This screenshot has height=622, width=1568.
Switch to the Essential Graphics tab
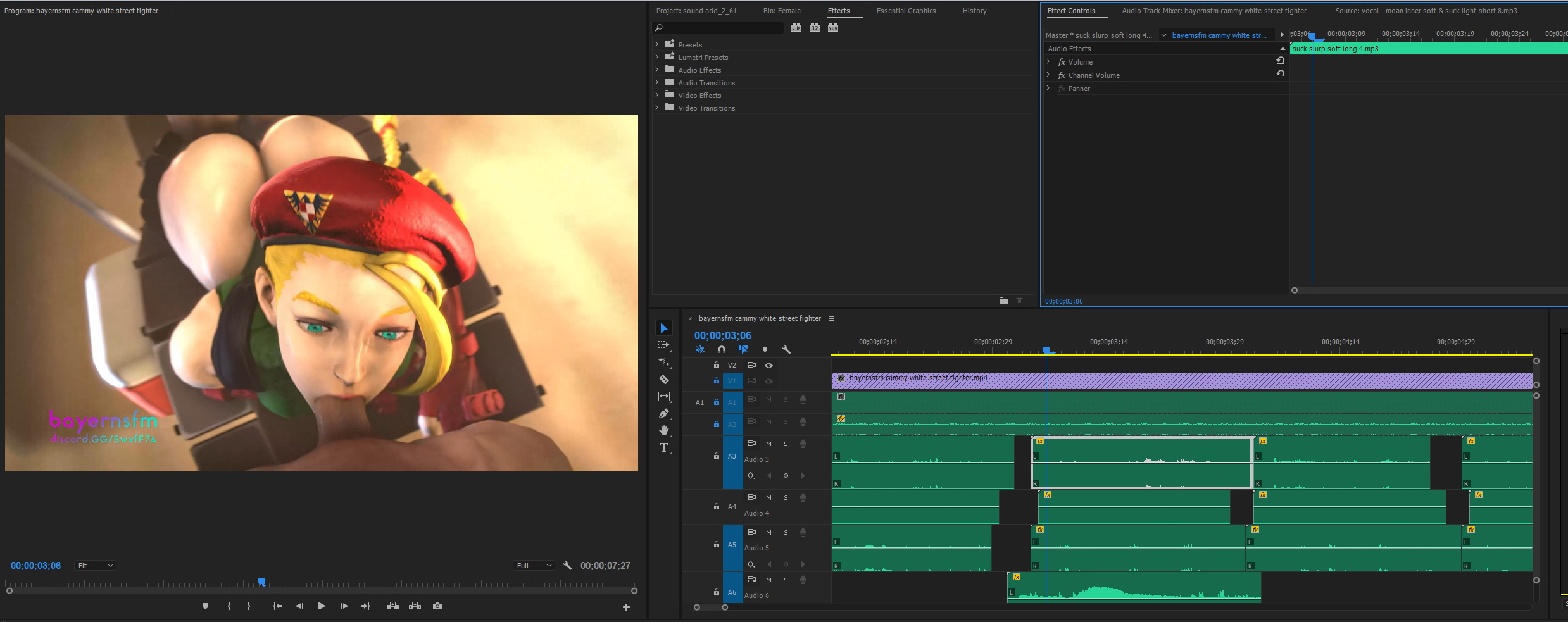point(906,11)
